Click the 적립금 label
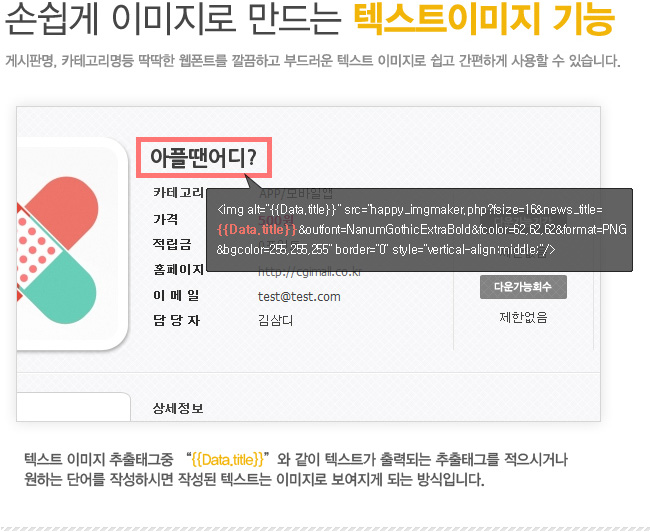 point(172,244)
